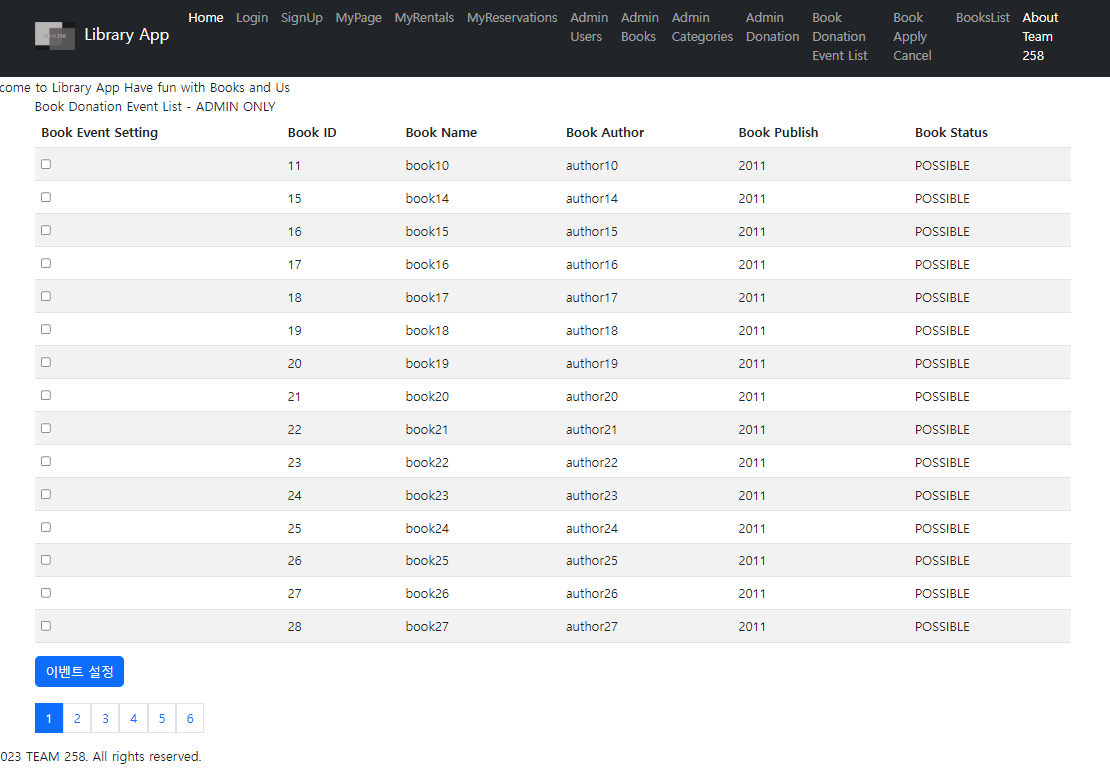Image resolution: width=1110 pixels, height=769 pixels.
Task: Click the book27 name cell
Action: pyautogui.click(x=427, y=627)
